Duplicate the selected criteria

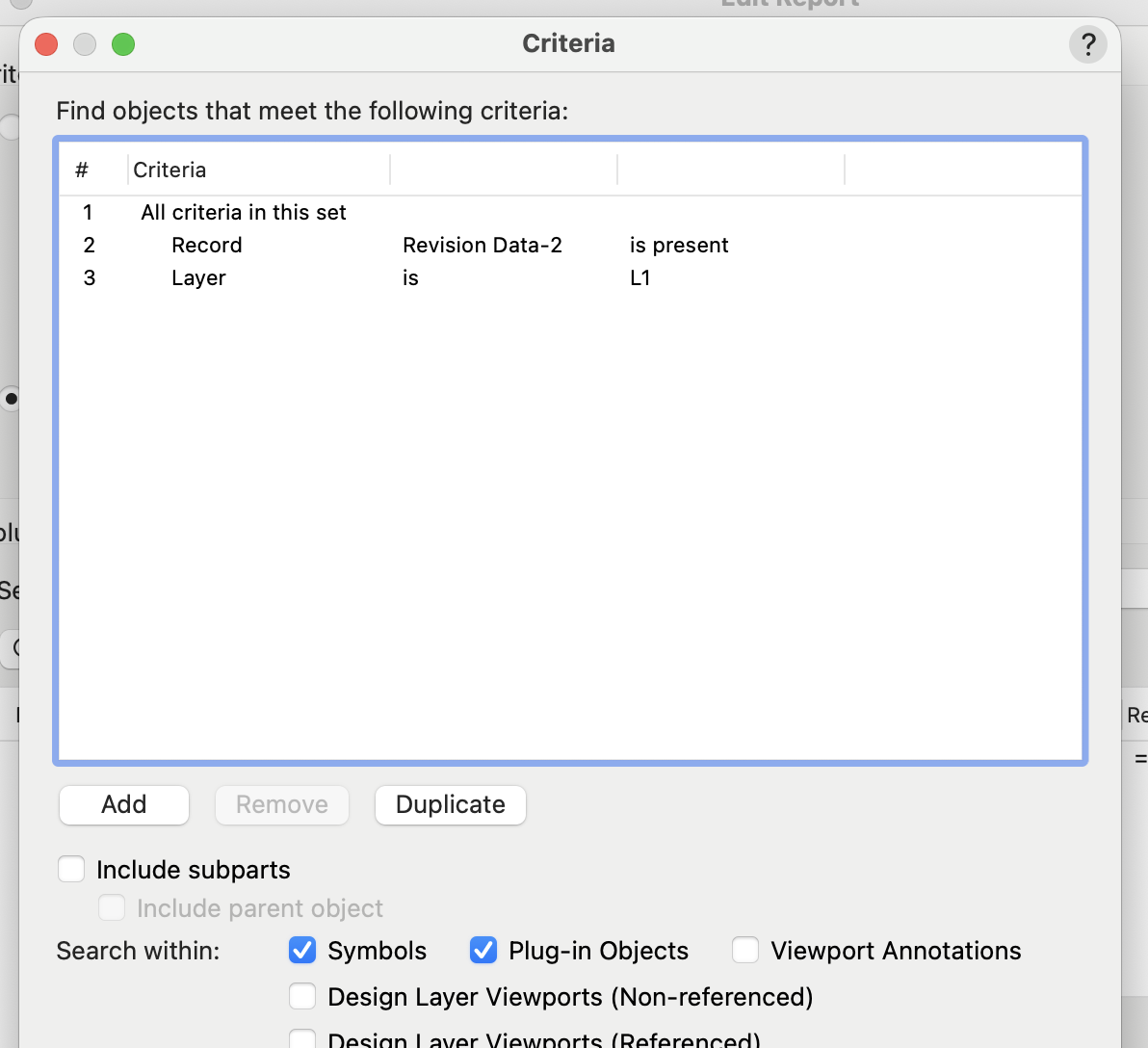[x=450, y=805]
